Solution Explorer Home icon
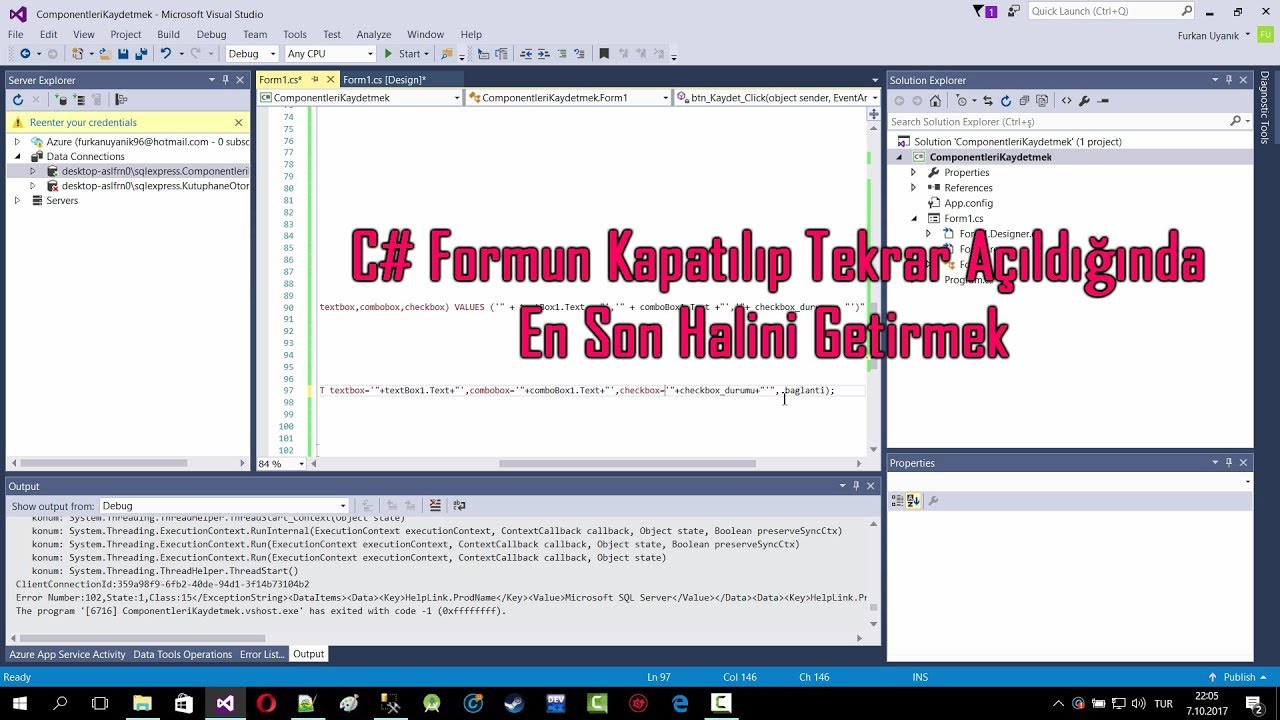 coord(935,101)
